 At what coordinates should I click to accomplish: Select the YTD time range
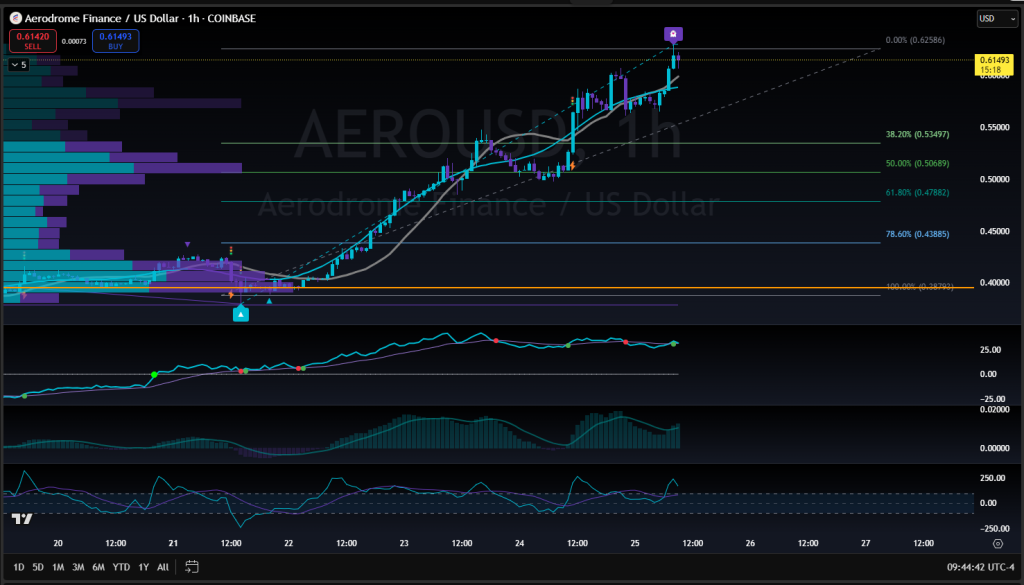121,567
